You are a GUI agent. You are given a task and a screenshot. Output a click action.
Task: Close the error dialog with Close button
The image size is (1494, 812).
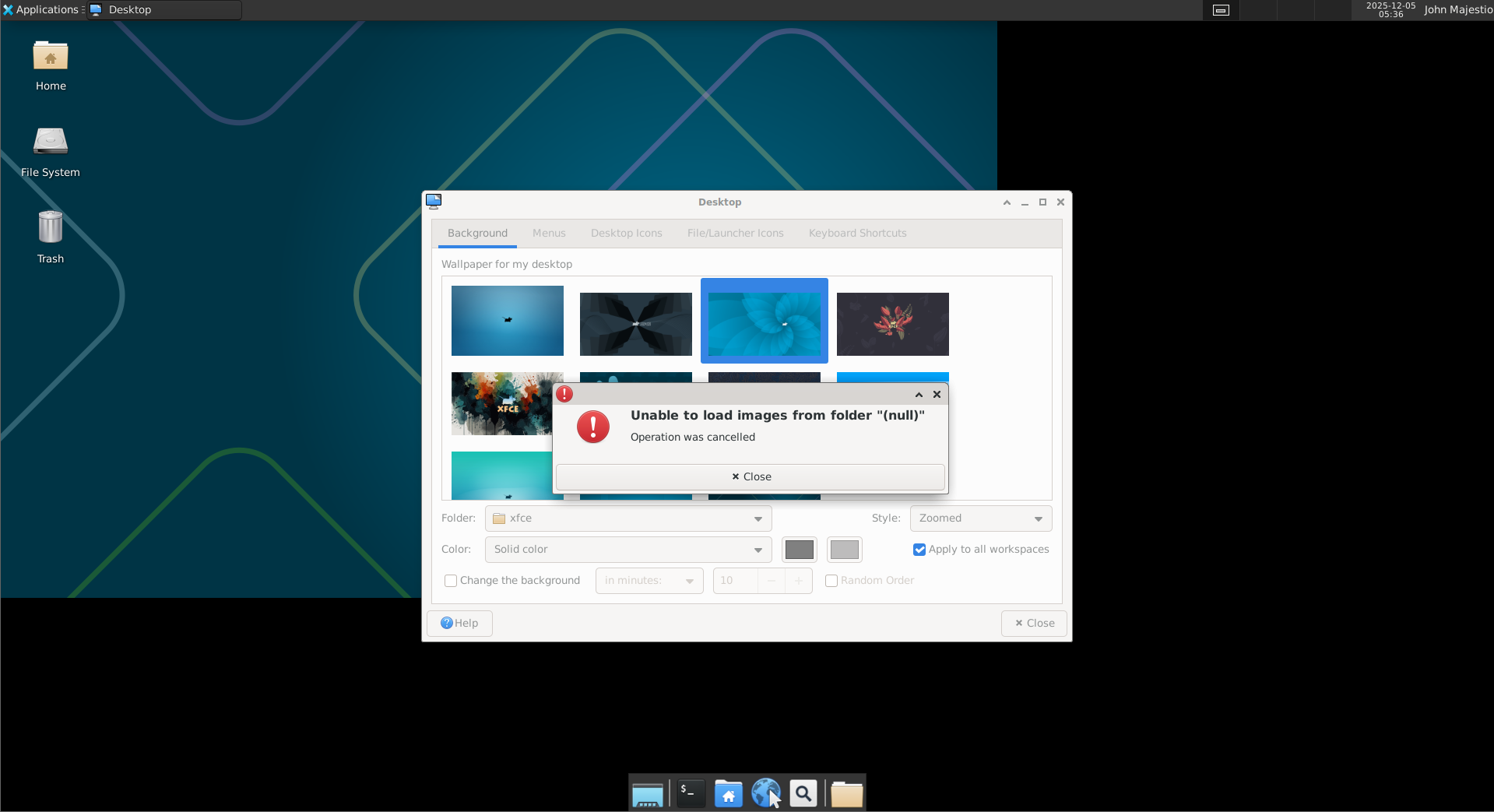coord(751,477)
